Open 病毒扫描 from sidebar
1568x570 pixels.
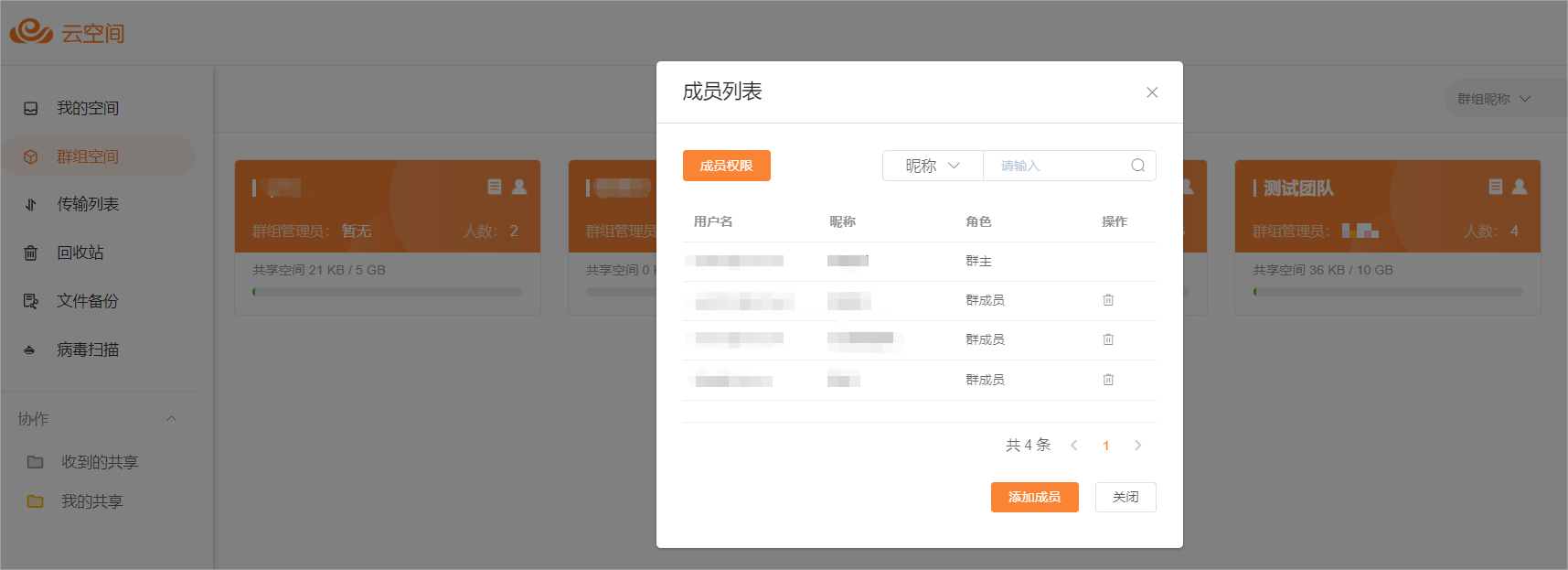point(87,350)
